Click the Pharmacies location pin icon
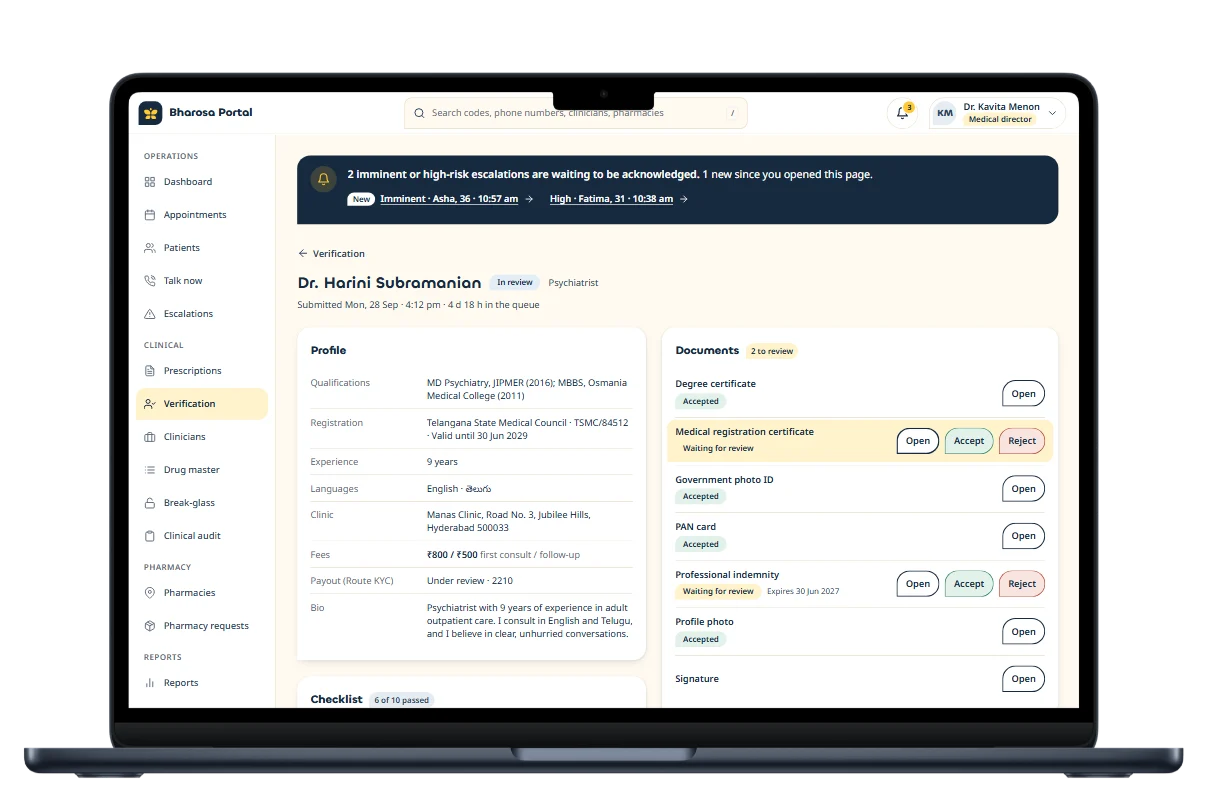 (150, 593)
